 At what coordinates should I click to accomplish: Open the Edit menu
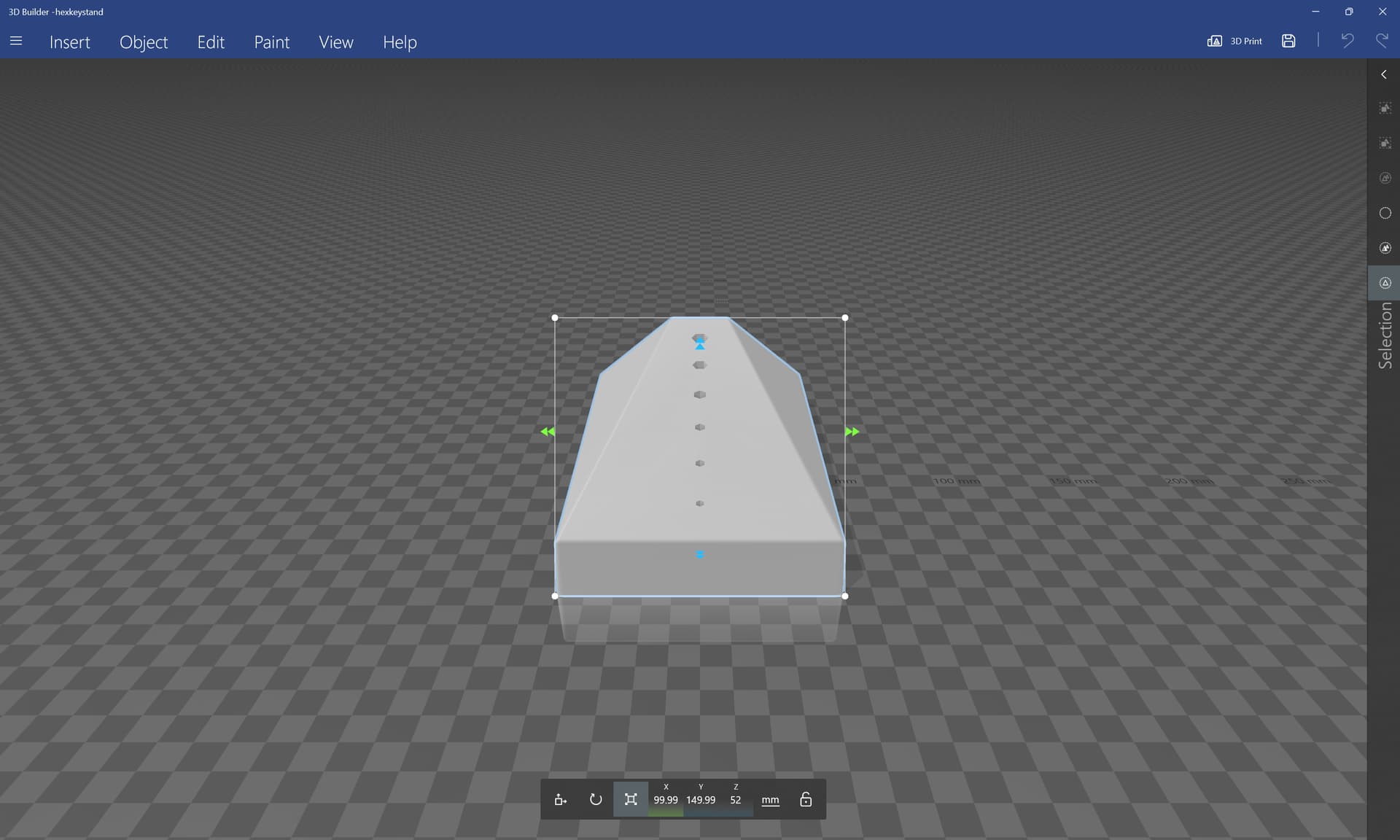coord(211,42)
